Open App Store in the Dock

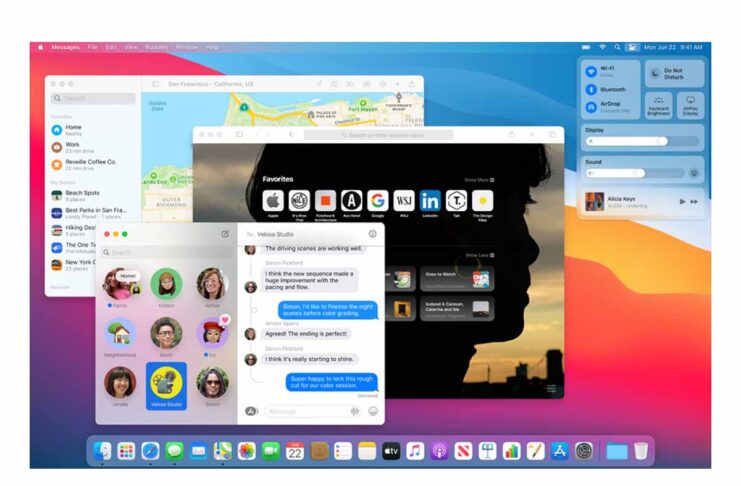[x=560, y=451]
